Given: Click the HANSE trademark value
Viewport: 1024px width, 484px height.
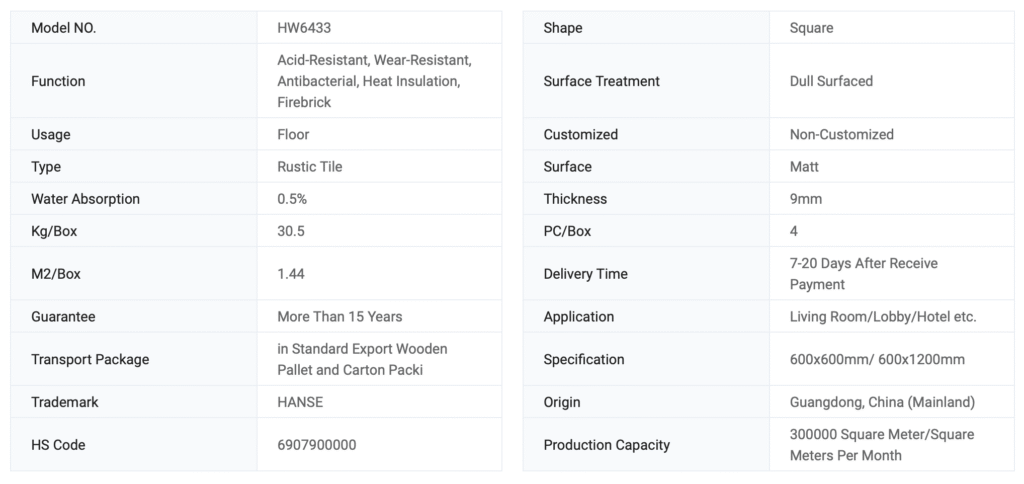Looking at the screenshot, I should 300,402.
